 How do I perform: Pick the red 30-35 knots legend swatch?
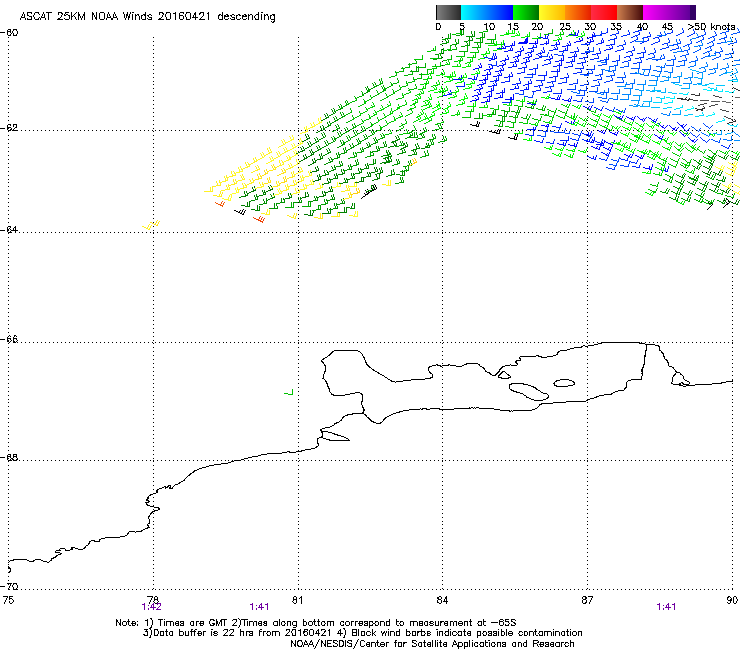(x=604, y=12)
